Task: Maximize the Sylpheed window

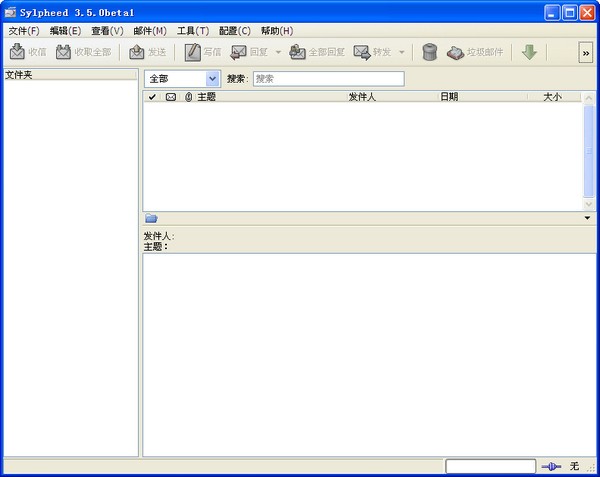Action: [x=569, y=13]
